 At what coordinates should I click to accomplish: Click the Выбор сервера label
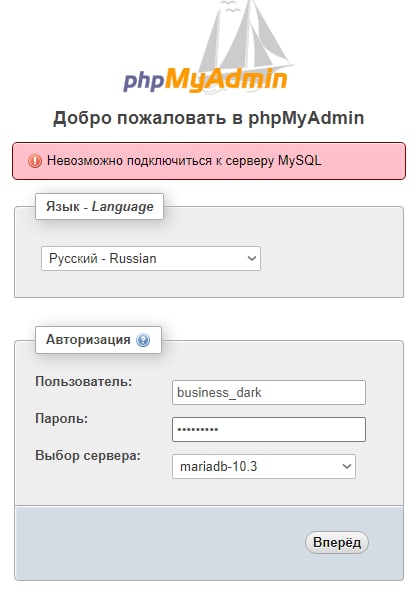88,455
